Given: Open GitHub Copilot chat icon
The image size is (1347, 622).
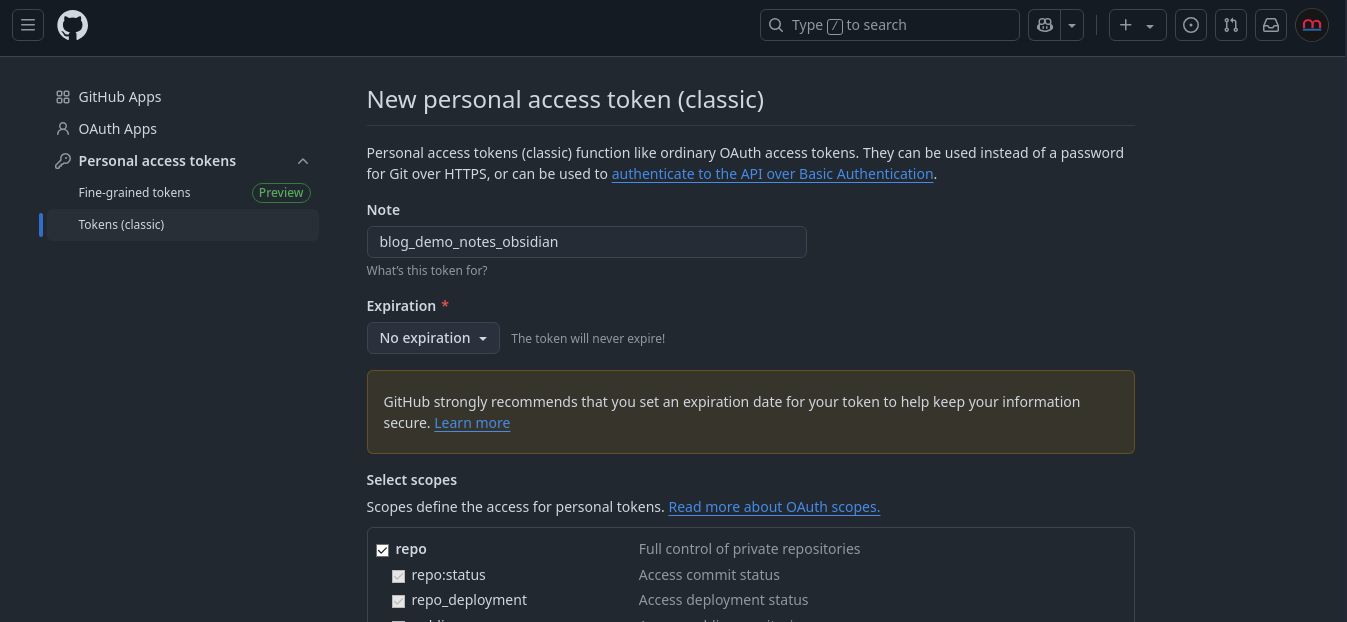Looking at the screenshot, I should [1045, 25].
